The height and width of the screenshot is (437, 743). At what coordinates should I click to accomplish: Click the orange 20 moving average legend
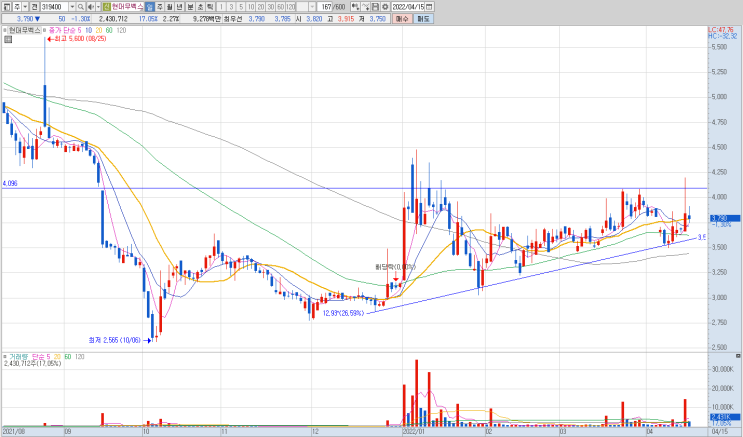pyautogui.click(x=99, y=30)
